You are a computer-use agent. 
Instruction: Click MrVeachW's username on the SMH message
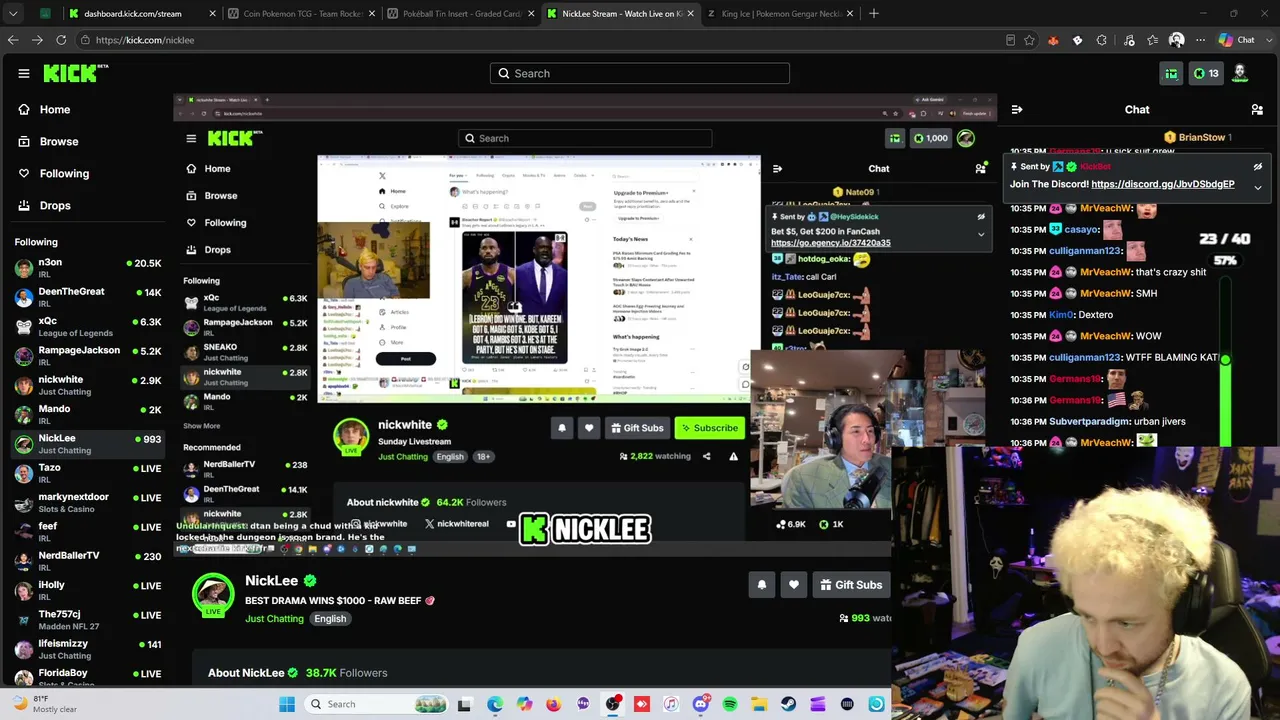point(1106,294)
